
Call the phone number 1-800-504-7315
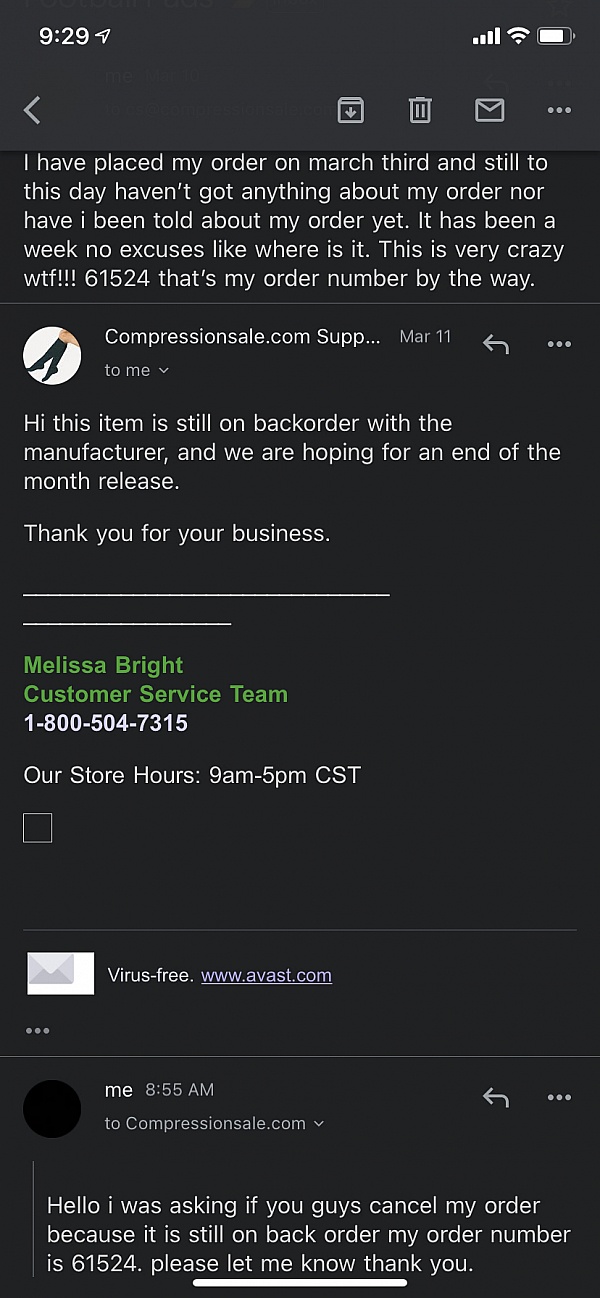click(106, 723)
